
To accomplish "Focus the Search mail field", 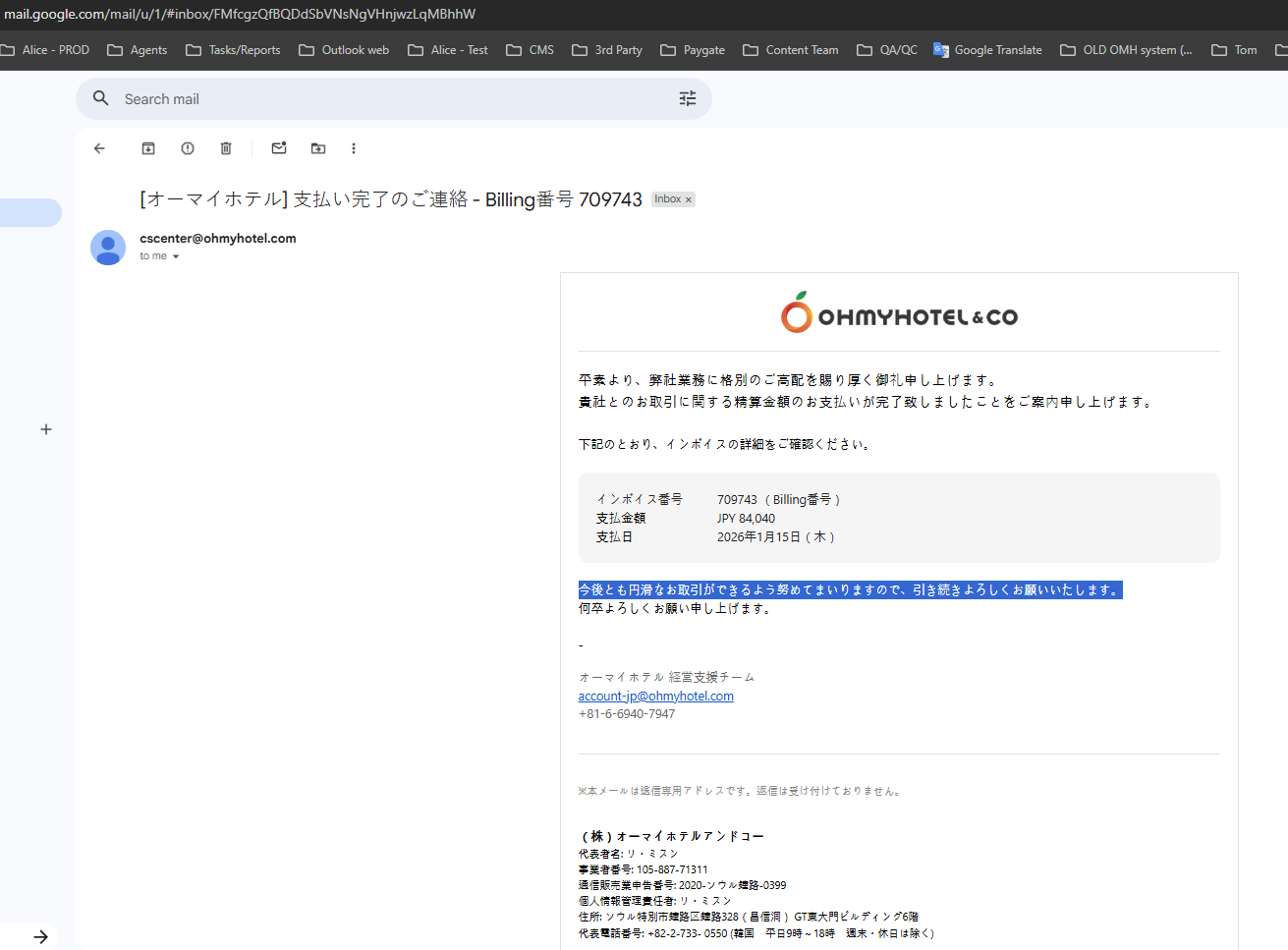I will [393, 99].
